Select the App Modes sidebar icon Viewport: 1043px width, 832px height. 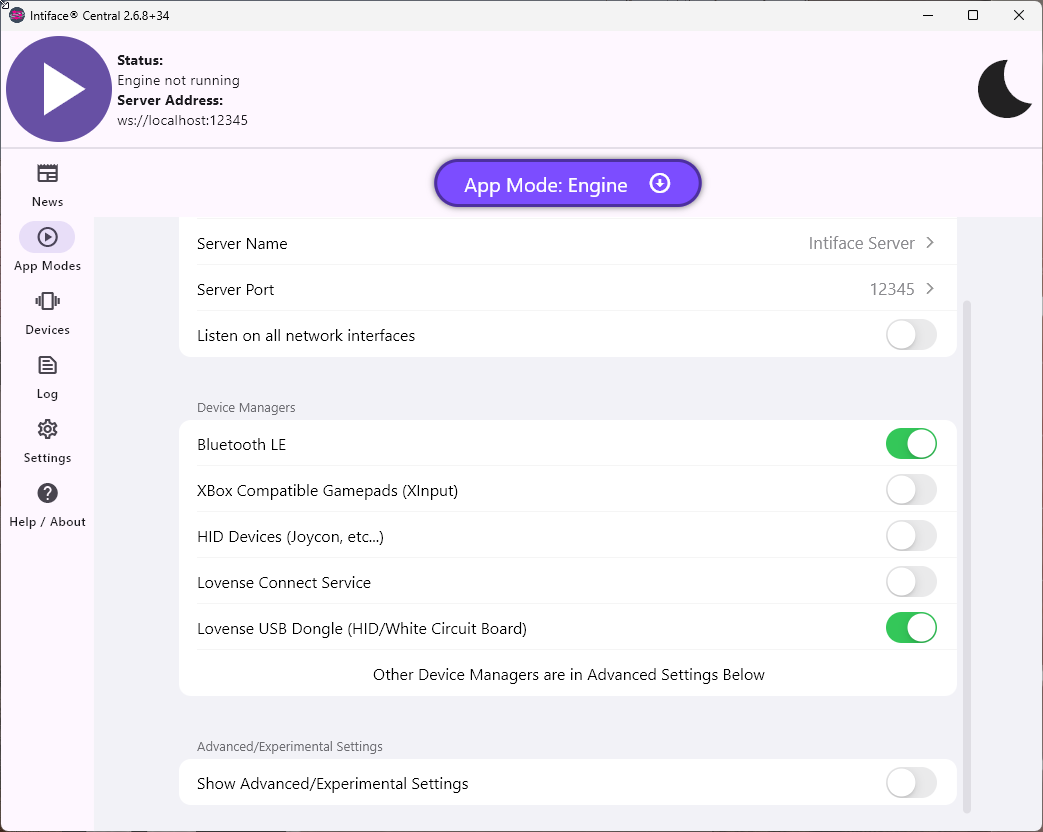click(x=47, y=238)
